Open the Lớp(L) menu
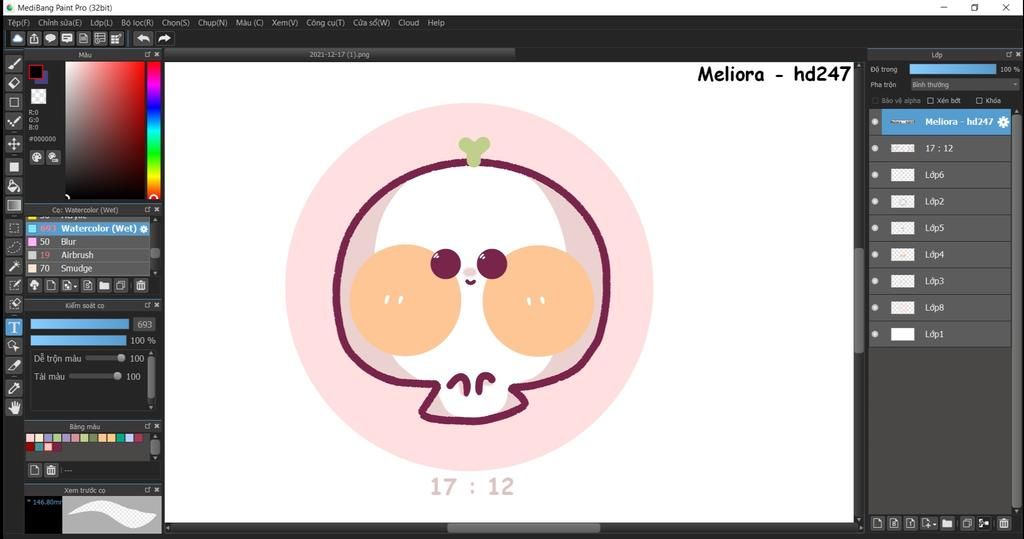 point(101,23)
